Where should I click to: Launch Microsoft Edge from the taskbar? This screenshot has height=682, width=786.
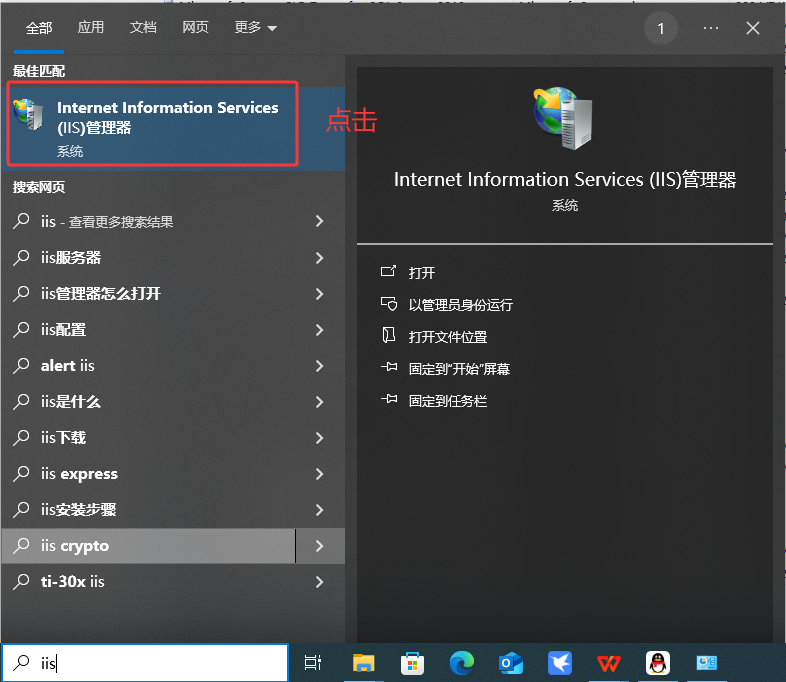(462, 663)
